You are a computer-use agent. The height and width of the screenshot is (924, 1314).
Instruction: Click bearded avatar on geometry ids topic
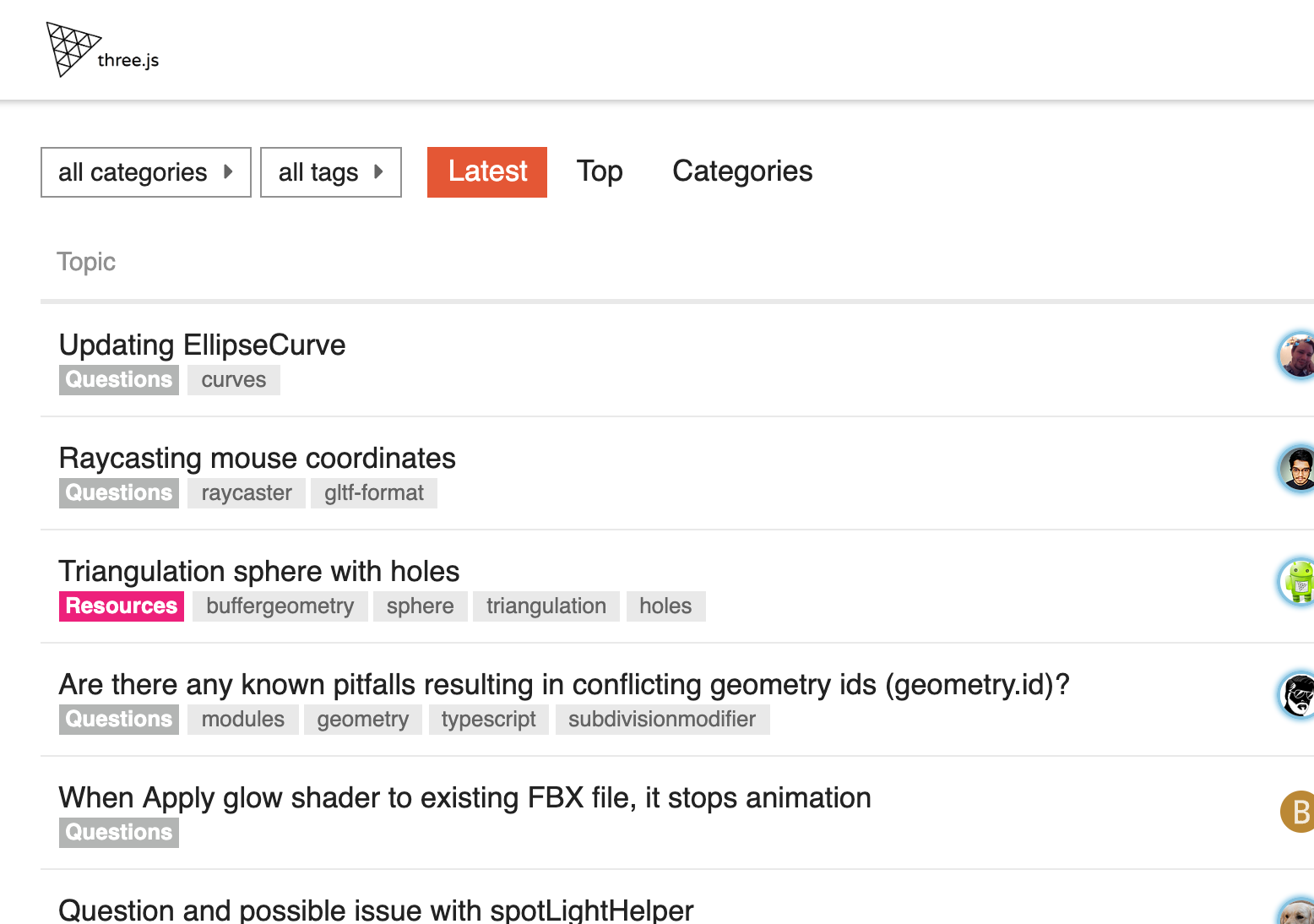[x=1296, y=695]
